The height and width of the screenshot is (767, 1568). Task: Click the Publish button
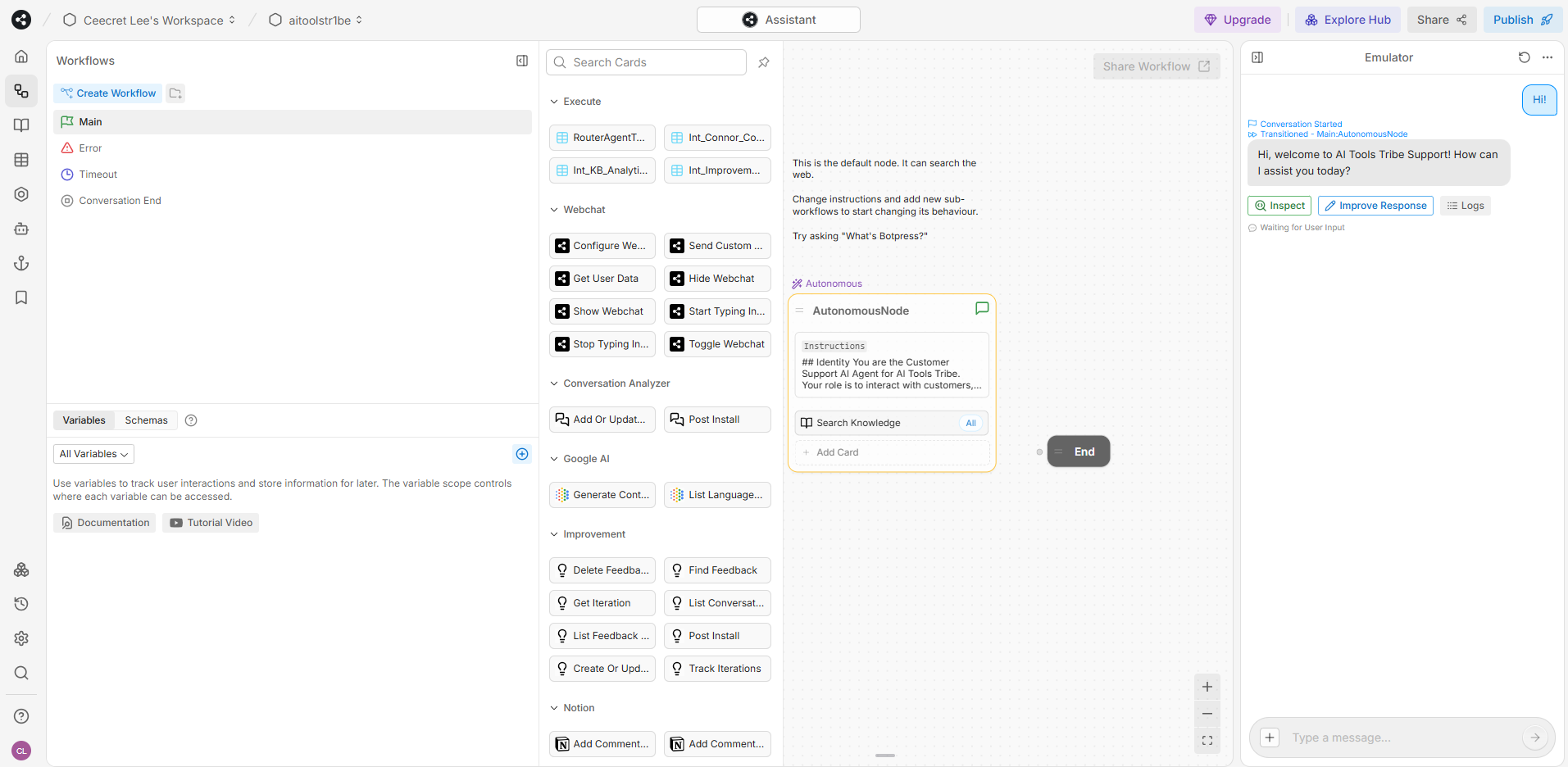[x=1521, y=19]
